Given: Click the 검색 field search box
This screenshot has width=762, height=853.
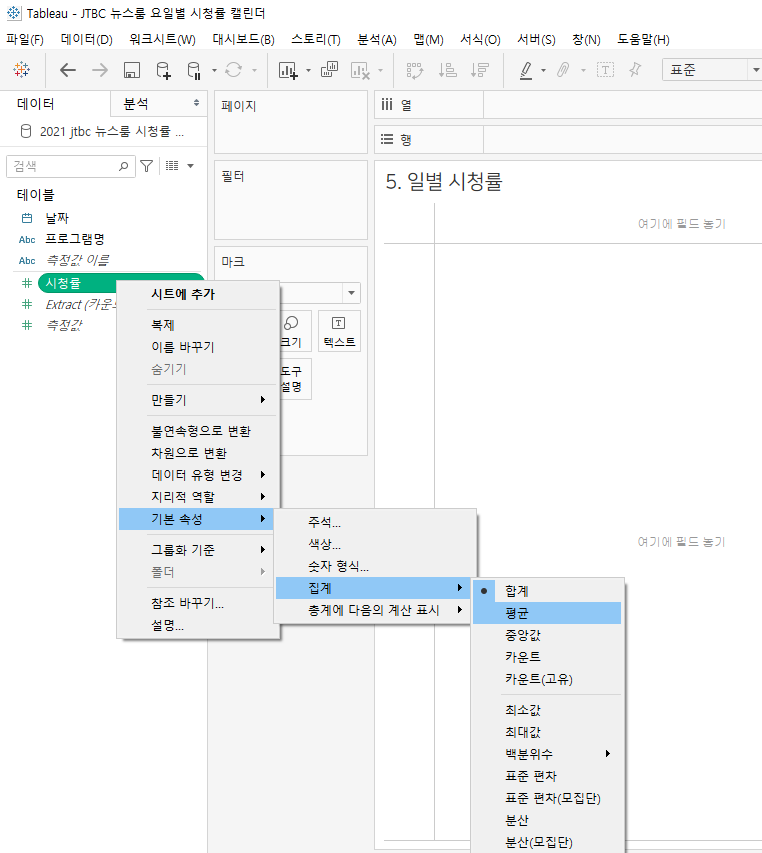Looking at the screenshot, I should tap(71, 166).
